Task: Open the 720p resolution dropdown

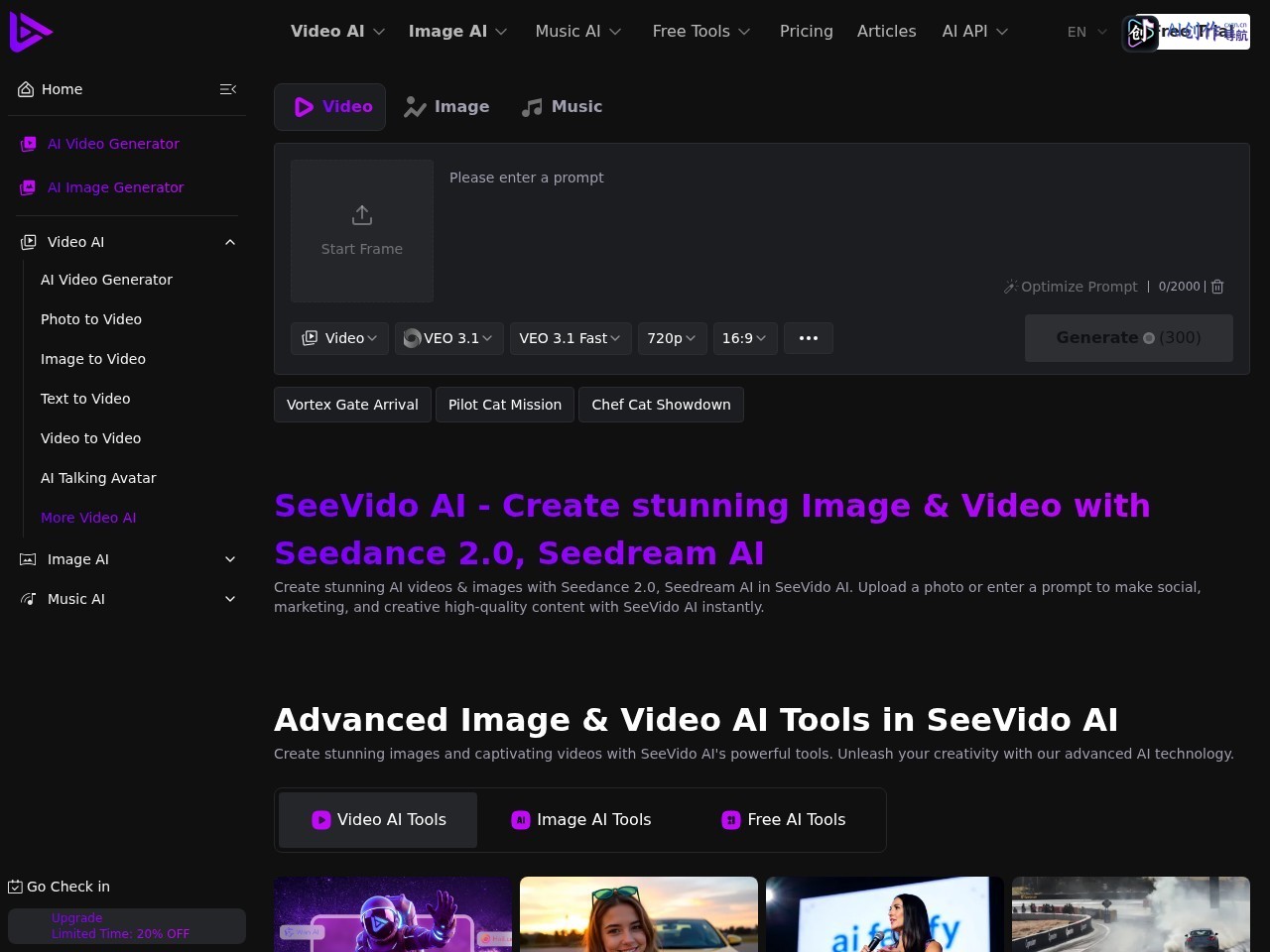Action: tap(673, 338)
